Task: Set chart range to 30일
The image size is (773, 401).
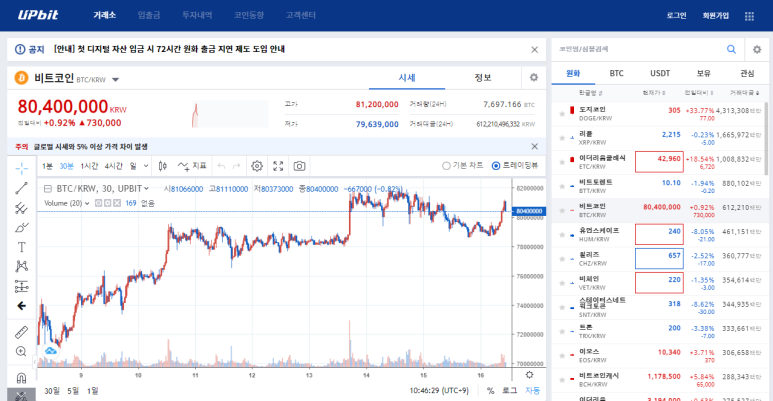Action: click(52, 391)
